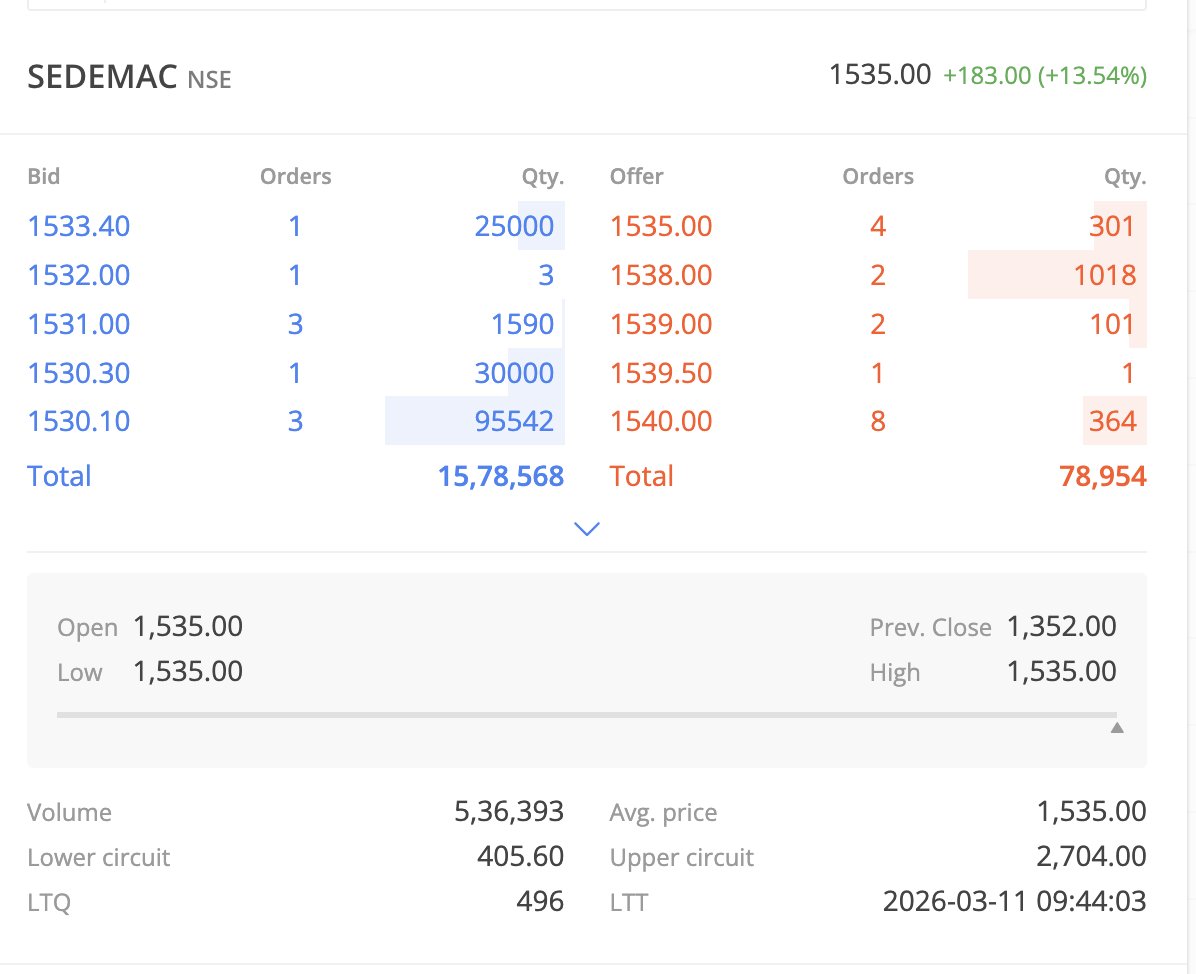Click the SEDEMAC stock symbol heading
Viewport: 1196px width, 974px height.
(x=102, y=77)
